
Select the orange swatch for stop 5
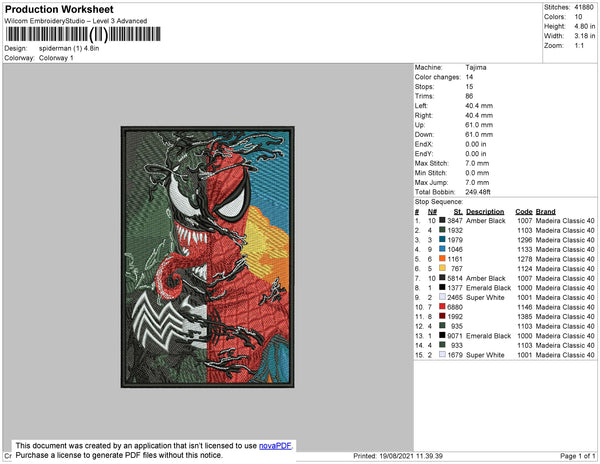tap(442, 259)
